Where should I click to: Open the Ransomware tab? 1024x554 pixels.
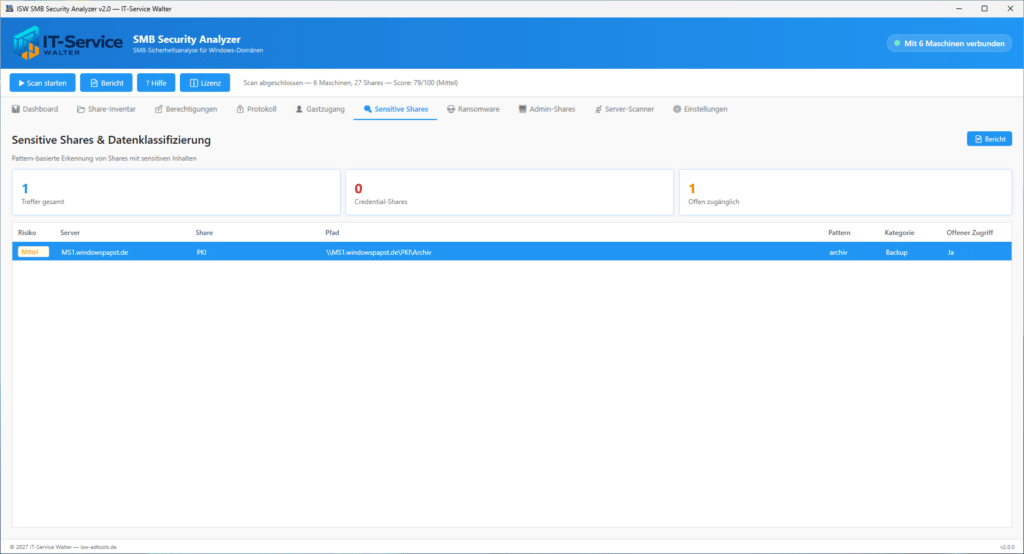point(473,109)
